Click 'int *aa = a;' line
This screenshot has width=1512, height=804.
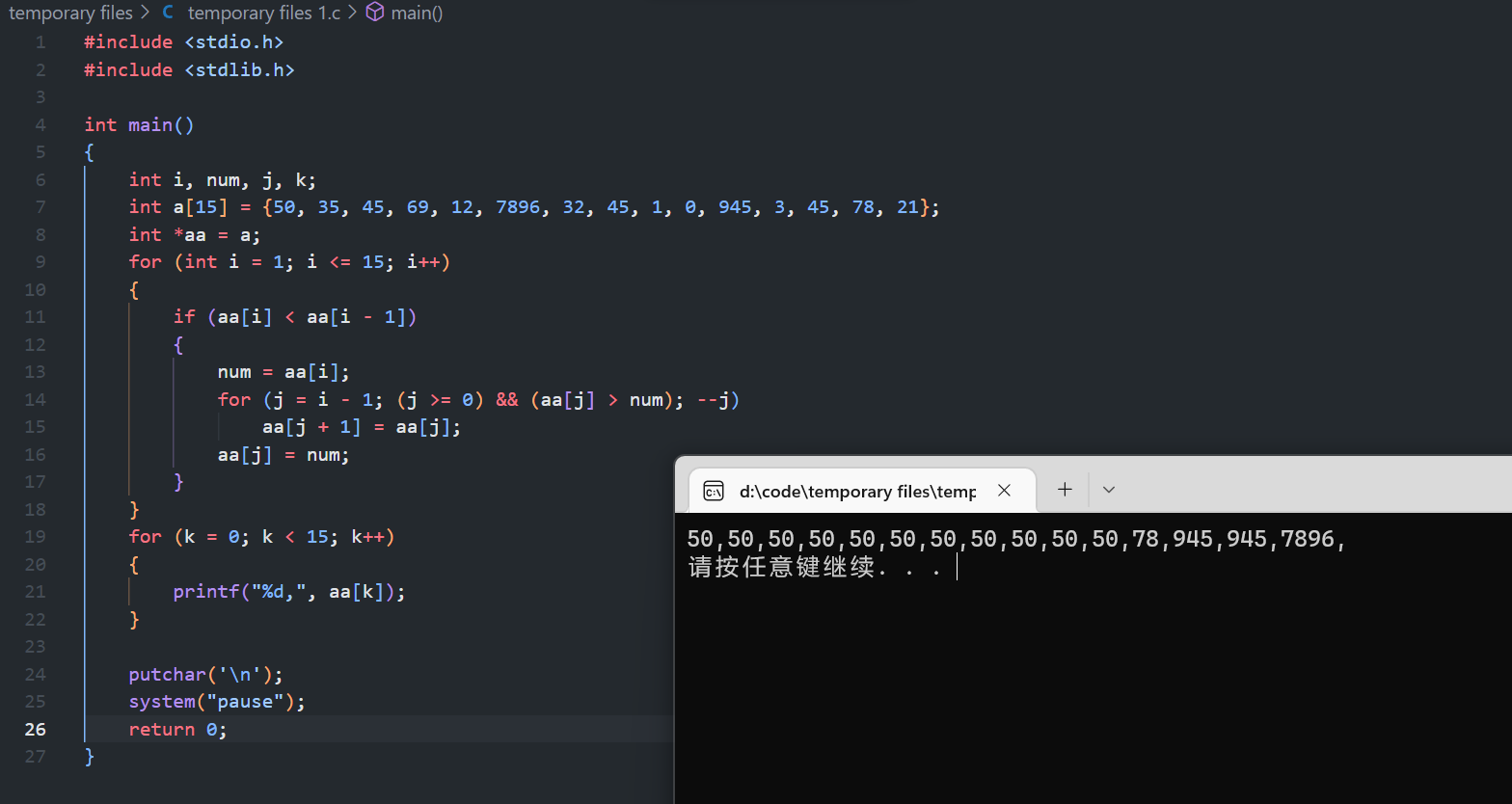tap(195, 234)
